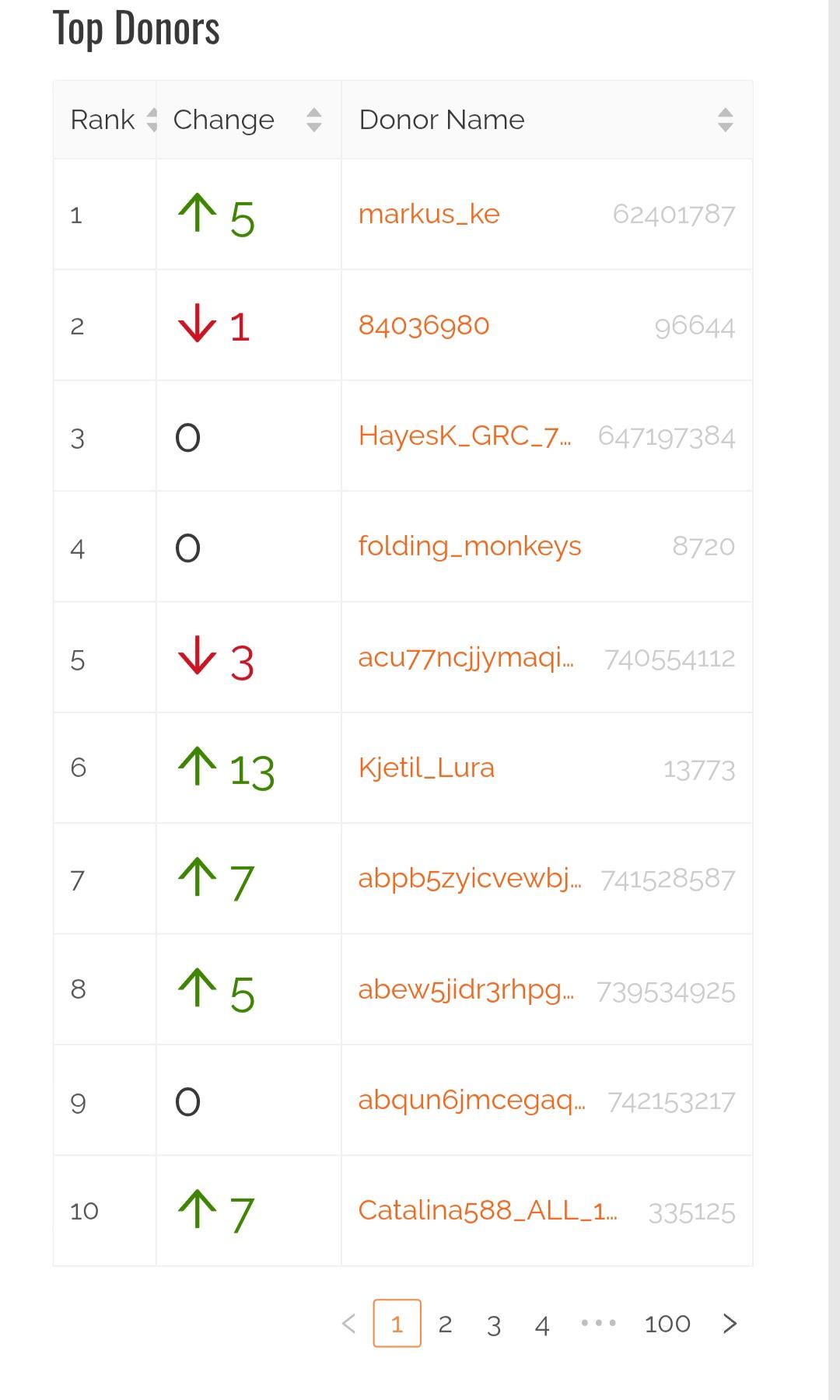Sort by Change column arrows
The image size is (840, 1400).
(x=313, y=120)
